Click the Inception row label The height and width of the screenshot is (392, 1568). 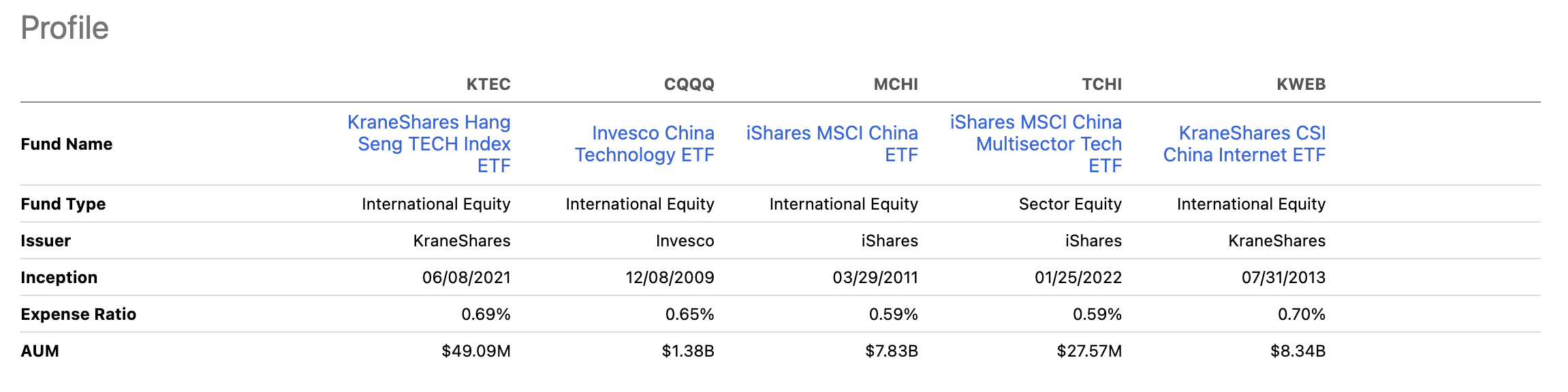(59, 278)
